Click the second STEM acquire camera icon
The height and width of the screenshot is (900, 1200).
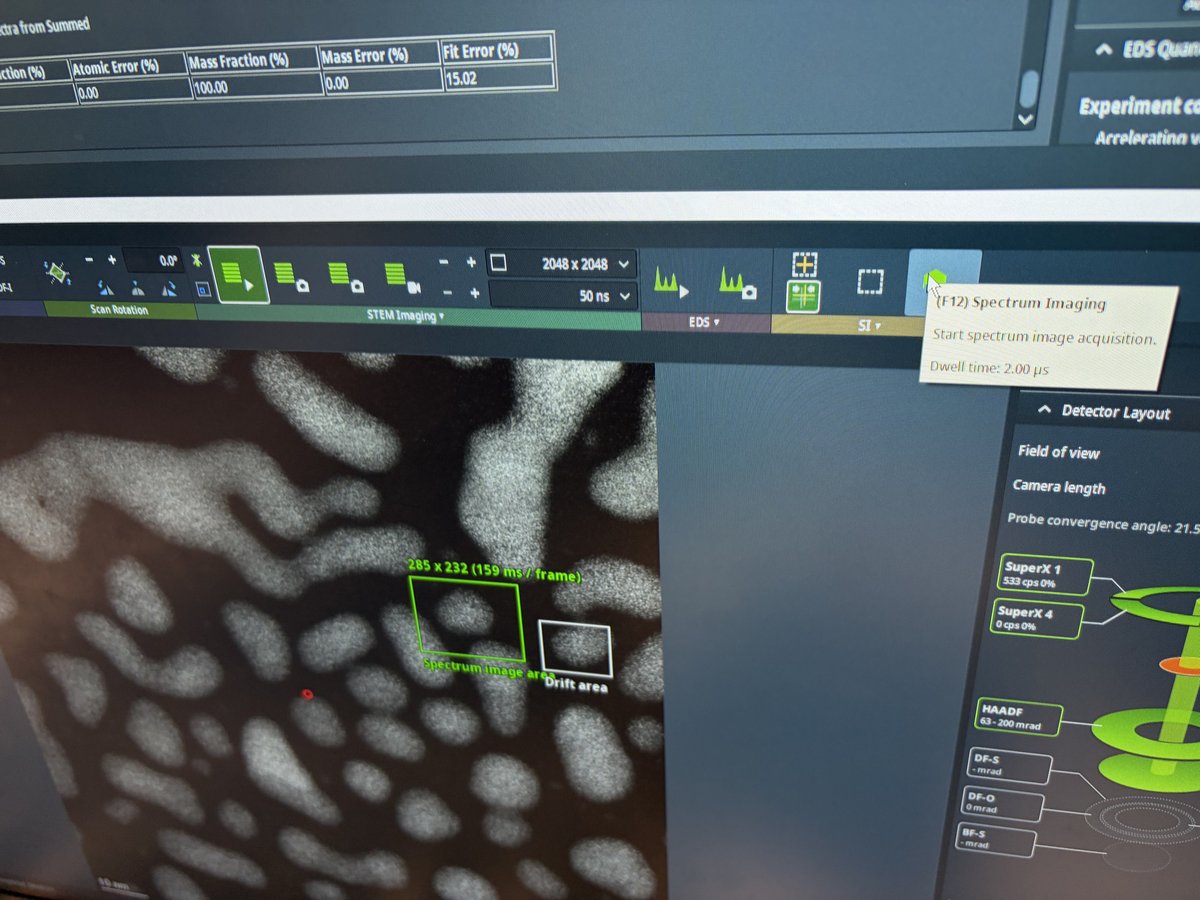pyautogui.click(x=347, y=276)
